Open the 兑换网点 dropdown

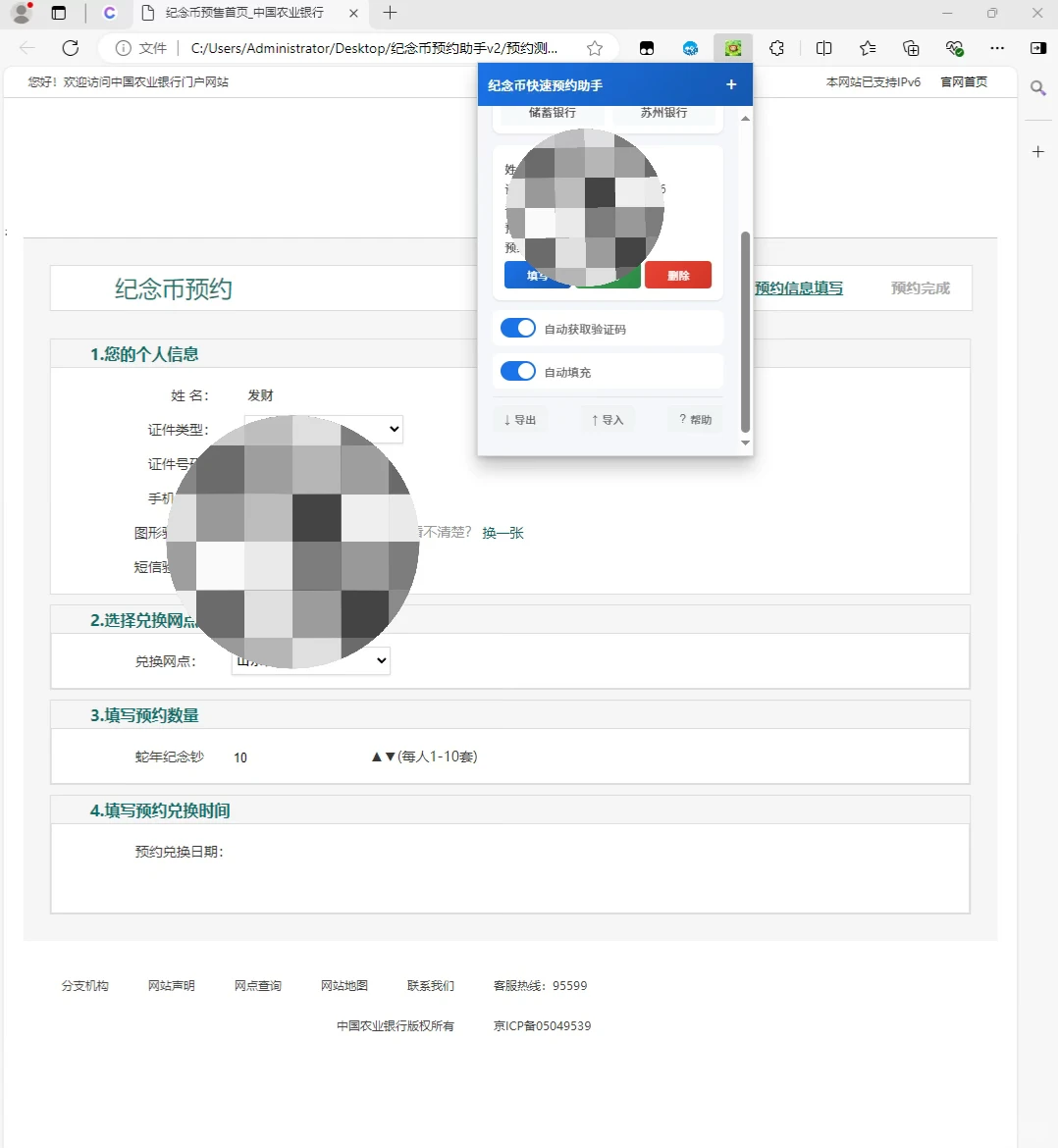pos(310,660)
